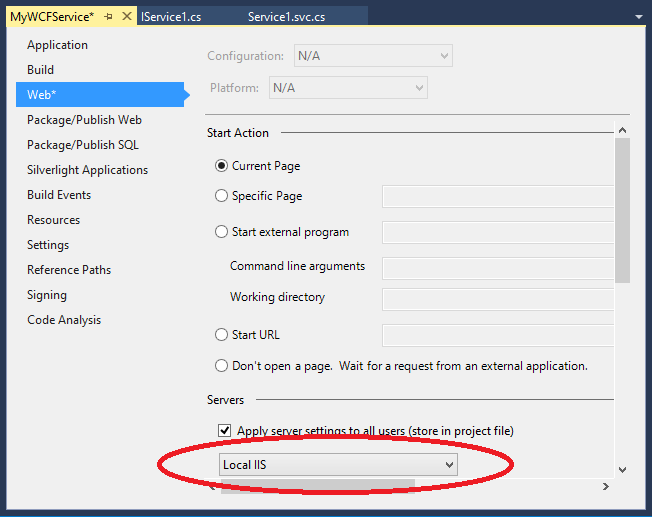Switch to the IService1.cs tab
Screen dimensions: 652x517
coord(171,17)
